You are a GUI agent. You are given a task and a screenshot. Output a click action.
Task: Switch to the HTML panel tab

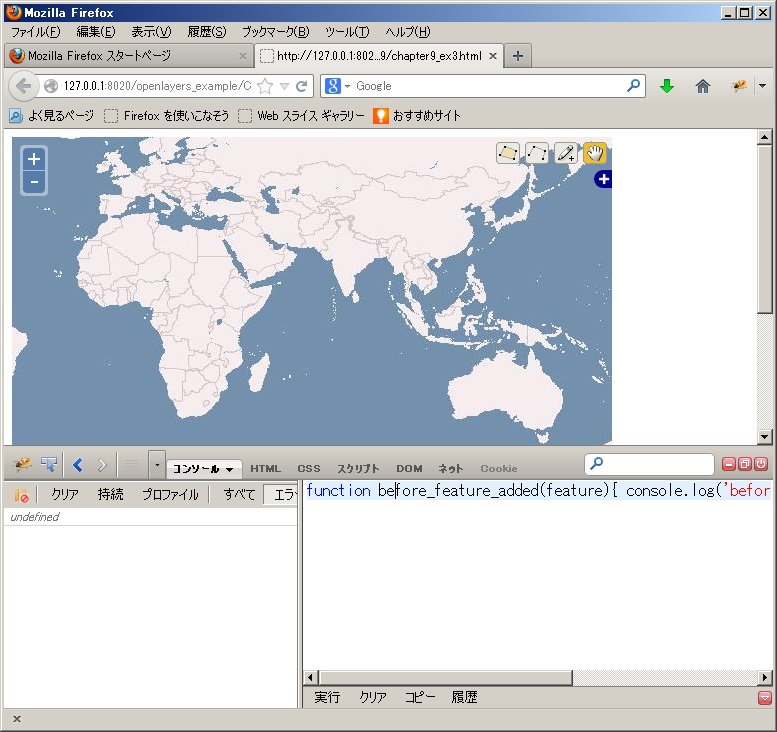click(265, 468)
